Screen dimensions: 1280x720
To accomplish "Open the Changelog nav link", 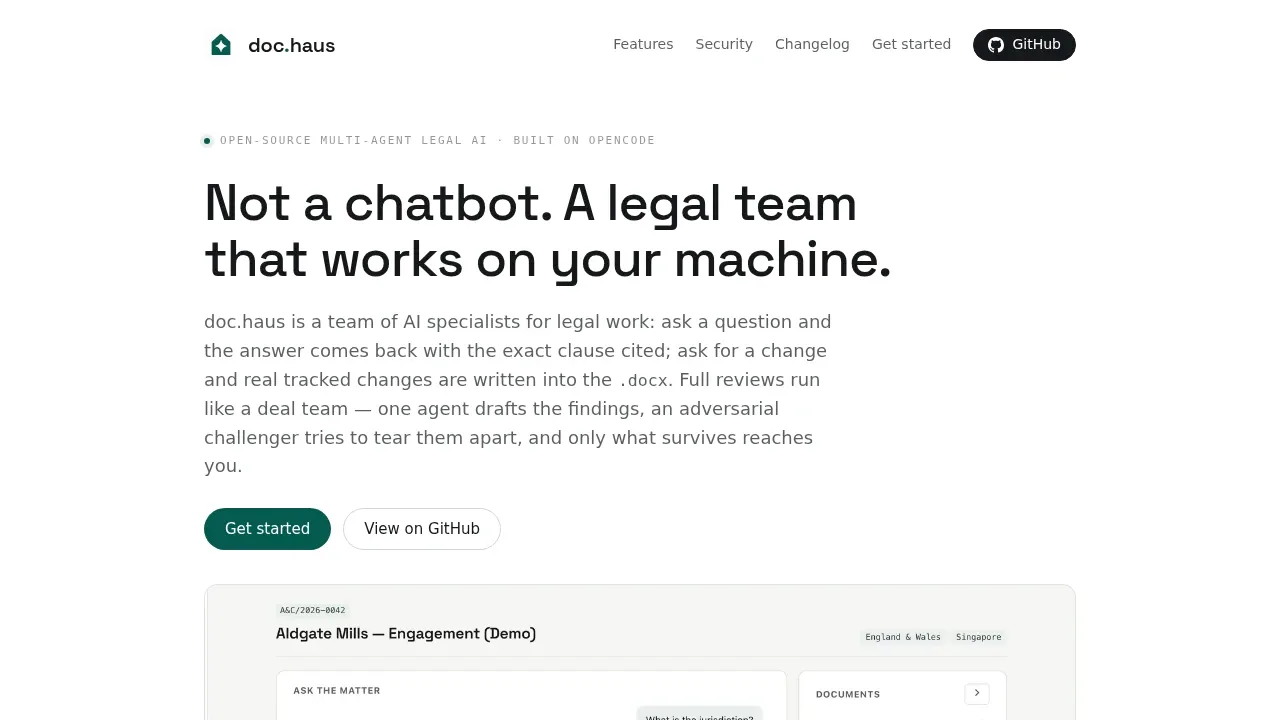I will (812, 44).
